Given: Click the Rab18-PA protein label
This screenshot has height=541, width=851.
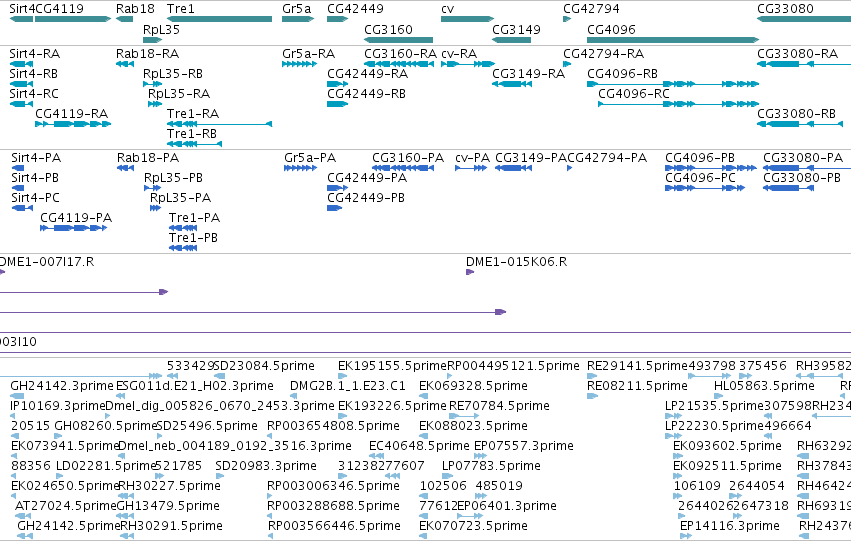Looking at the screenshot, I should pyautogui.click(x=148, y=158).
